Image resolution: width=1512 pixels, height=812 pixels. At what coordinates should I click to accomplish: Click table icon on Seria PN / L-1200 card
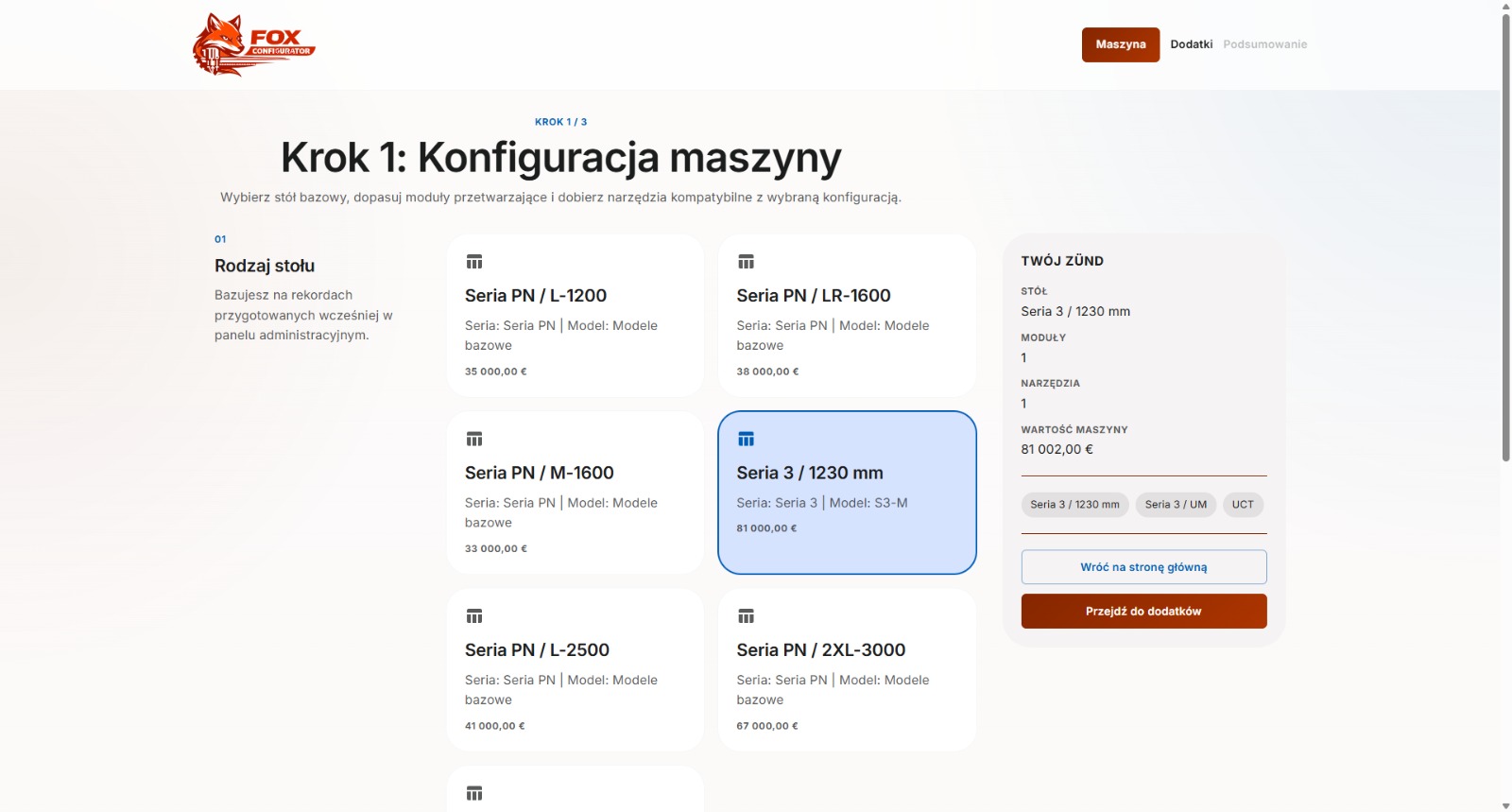pos(474,262)
